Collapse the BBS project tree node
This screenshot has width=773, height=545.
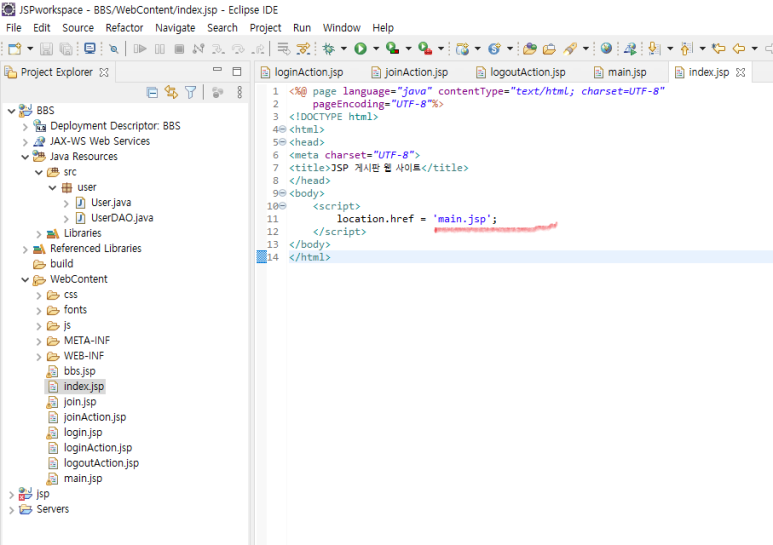click(x=11, y=111)
